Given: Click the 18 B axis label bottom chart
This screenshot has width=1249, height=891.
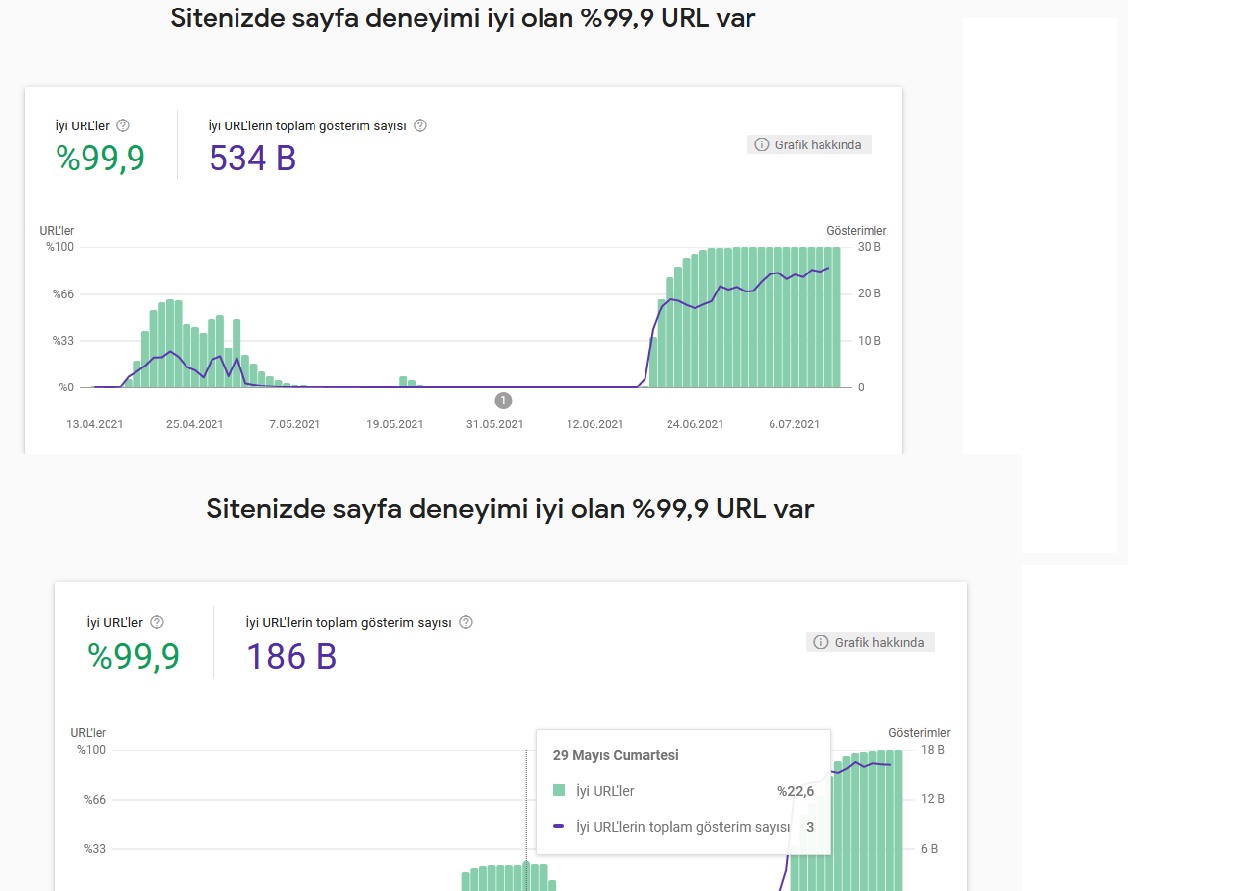Looking at the screenshot, I should click(933, 750).
